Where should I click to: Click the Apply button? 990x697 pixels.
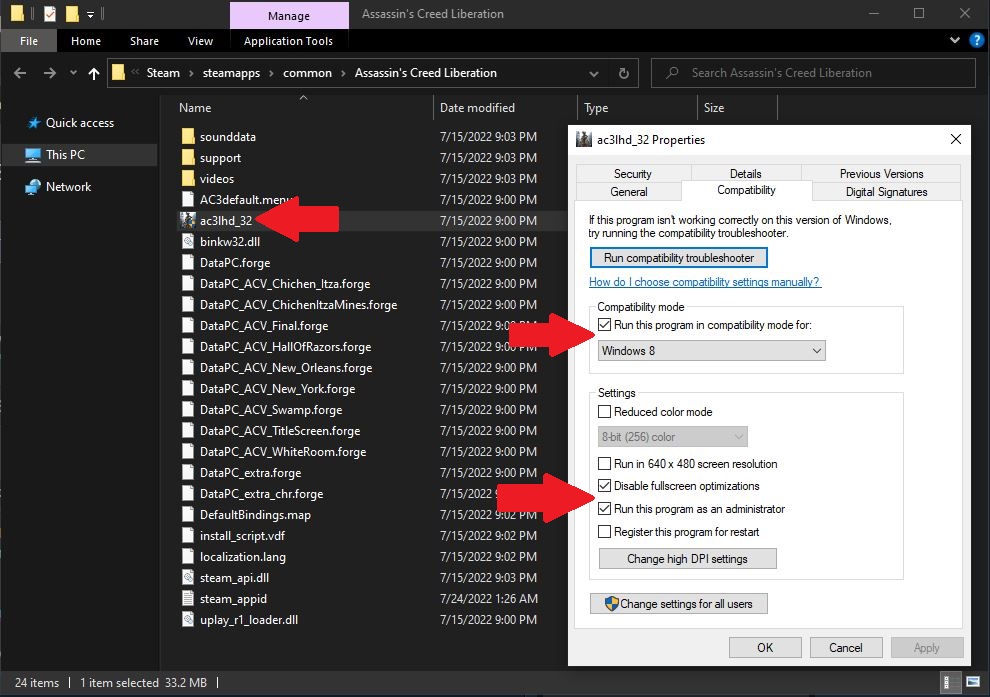pyautogui.click(x=926, y=648)
